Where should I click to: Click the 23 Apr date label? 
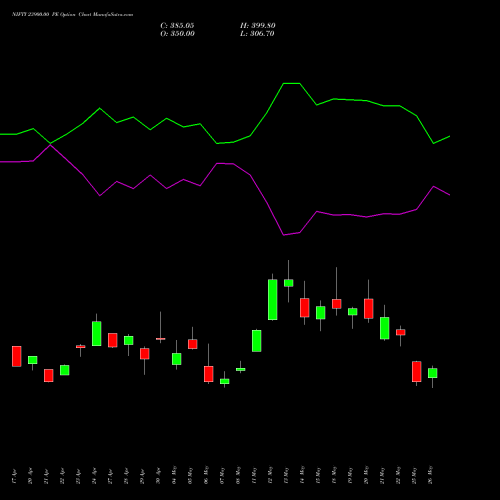coord(78,476)
